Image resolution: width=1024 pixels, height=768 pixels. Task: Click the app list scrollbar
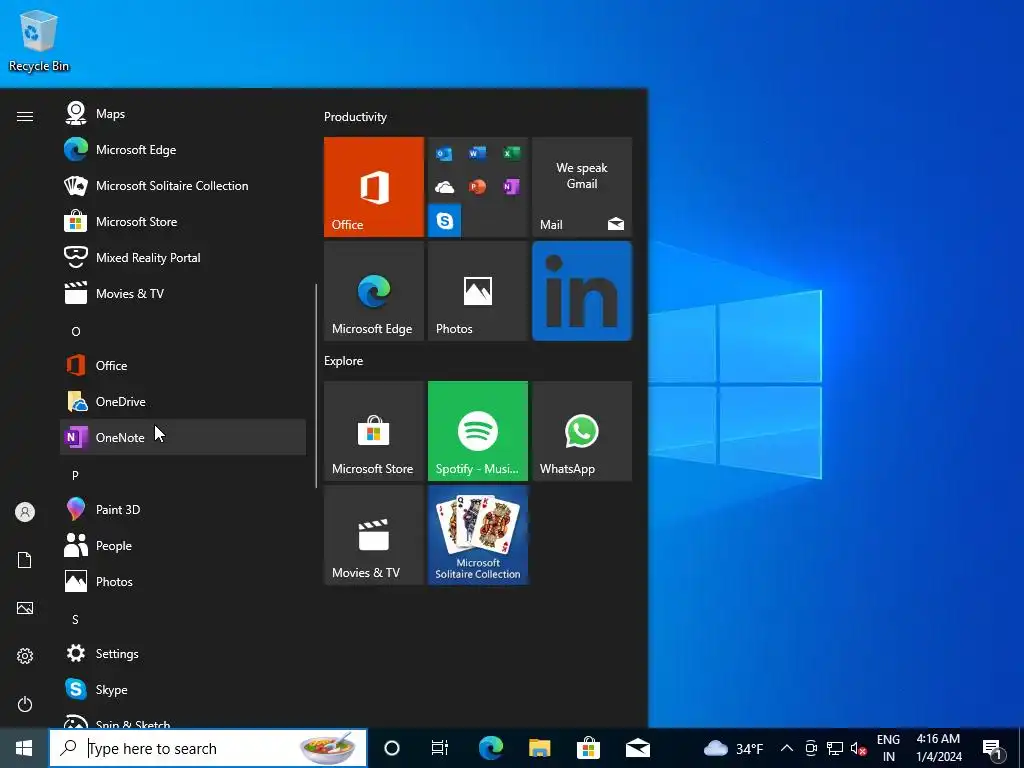(316, 385)
